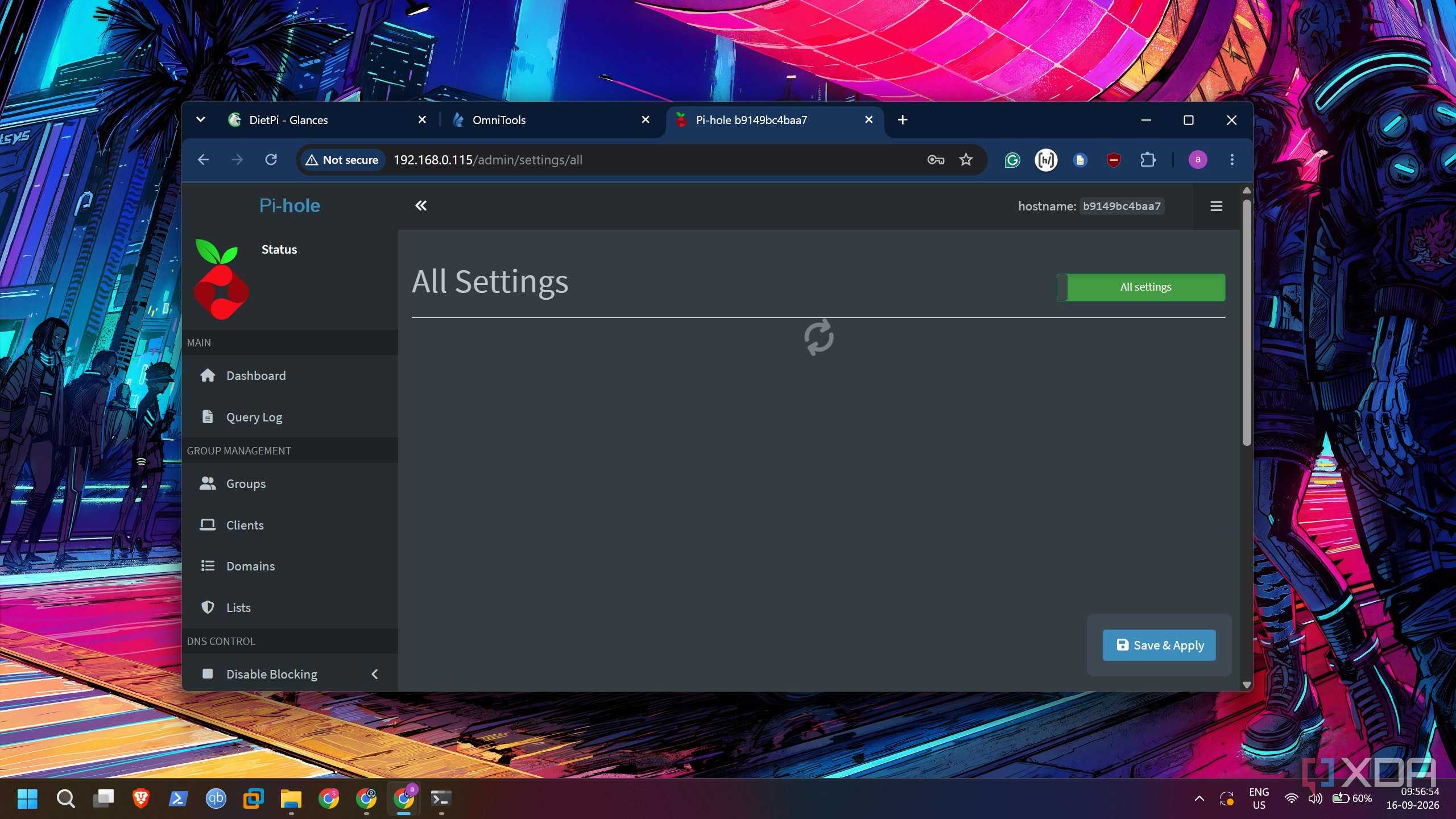Image resolution: width=1456 pixels, height=819 pixels.
Task: Open tab search dropdown arrow
Action: coord(200,119)
